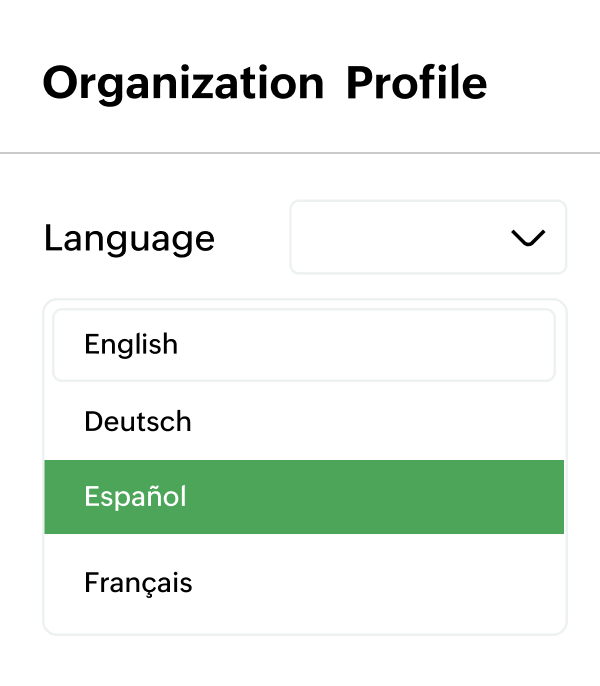Click the Deutsch list item text
Screen dimensions: 600x686
[x=138, y=421]
